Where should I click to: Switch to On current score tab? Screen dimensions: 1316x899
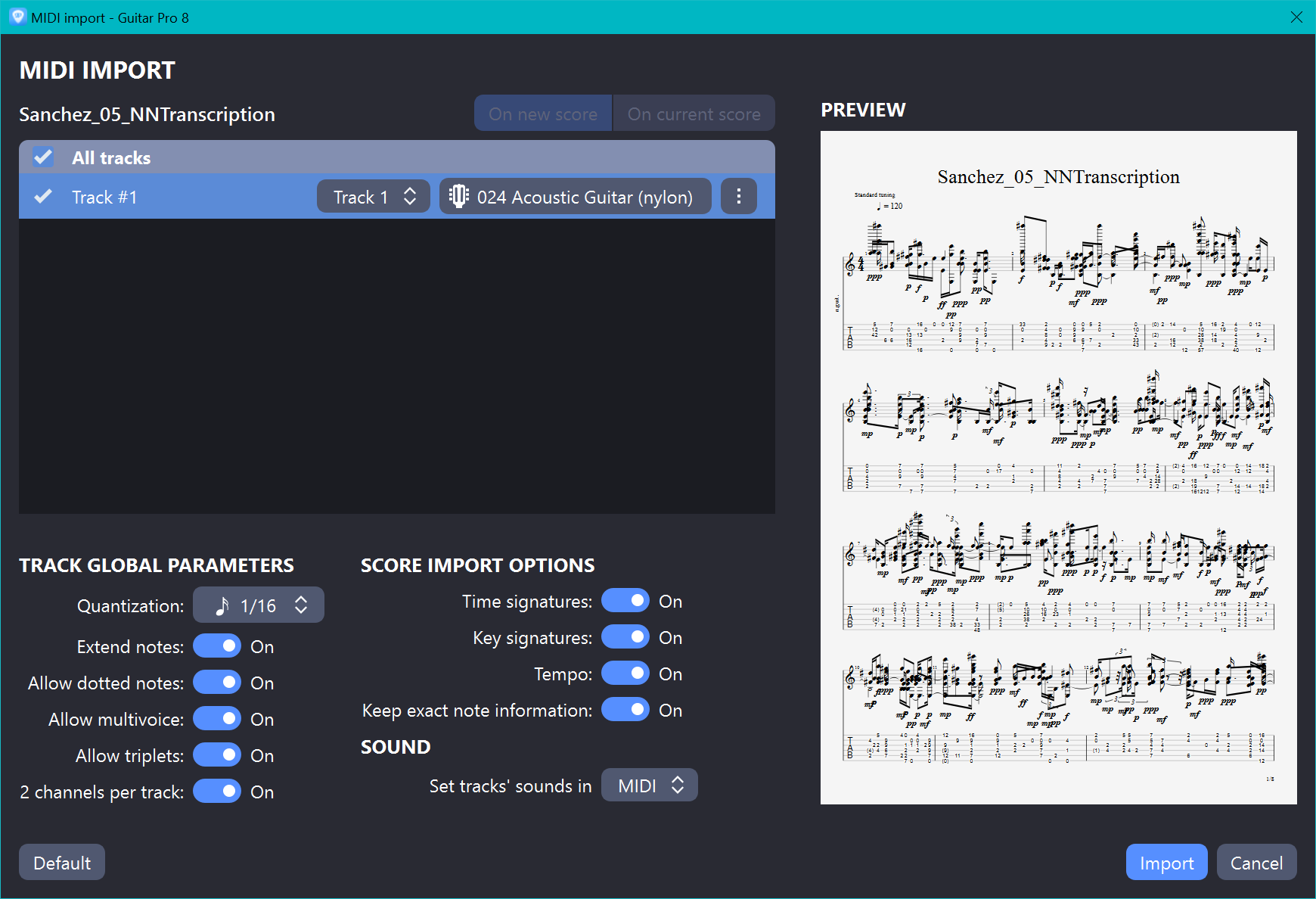pyautogui.click(x=694, y=114)
